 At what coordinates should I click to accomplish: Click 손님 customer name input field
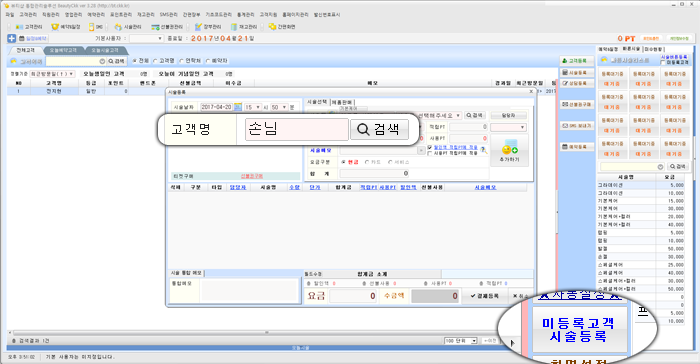click(296, 130)
